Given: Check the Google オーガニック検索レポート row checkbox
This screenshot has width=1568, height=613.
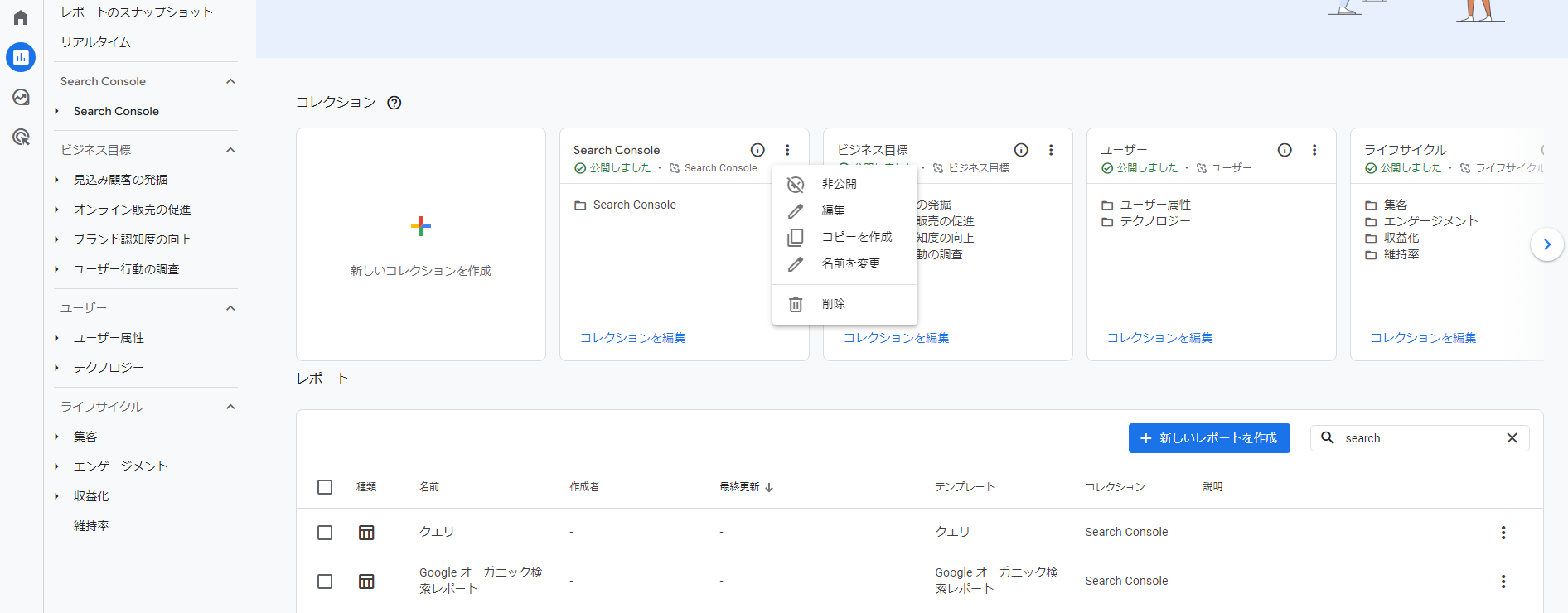Looking at the screenshot, I should [325, 582].
